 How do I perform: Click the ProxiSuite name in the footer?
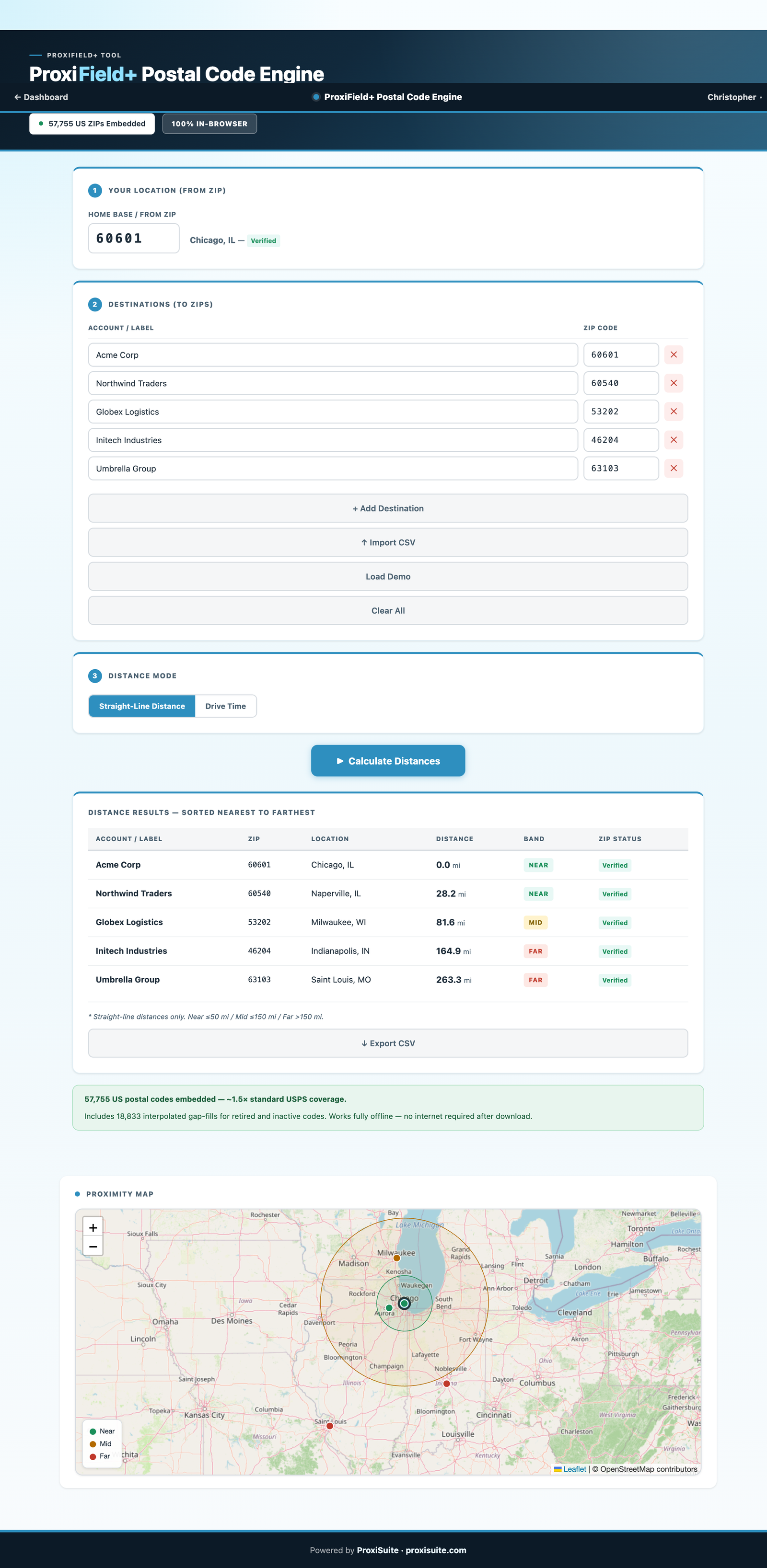pyautogui.click(x=378, y=1550)
